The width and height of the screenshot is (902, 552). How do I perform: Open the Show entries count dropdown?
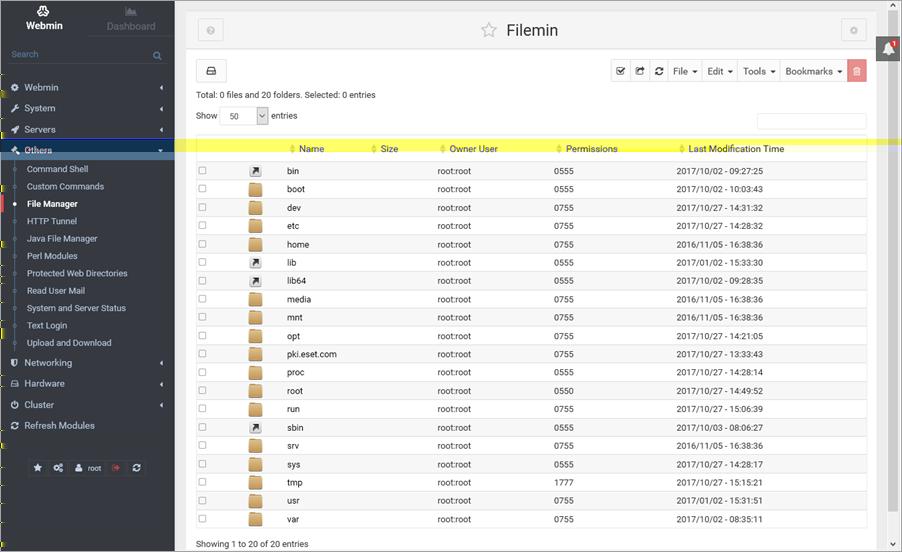coord(244,116)
